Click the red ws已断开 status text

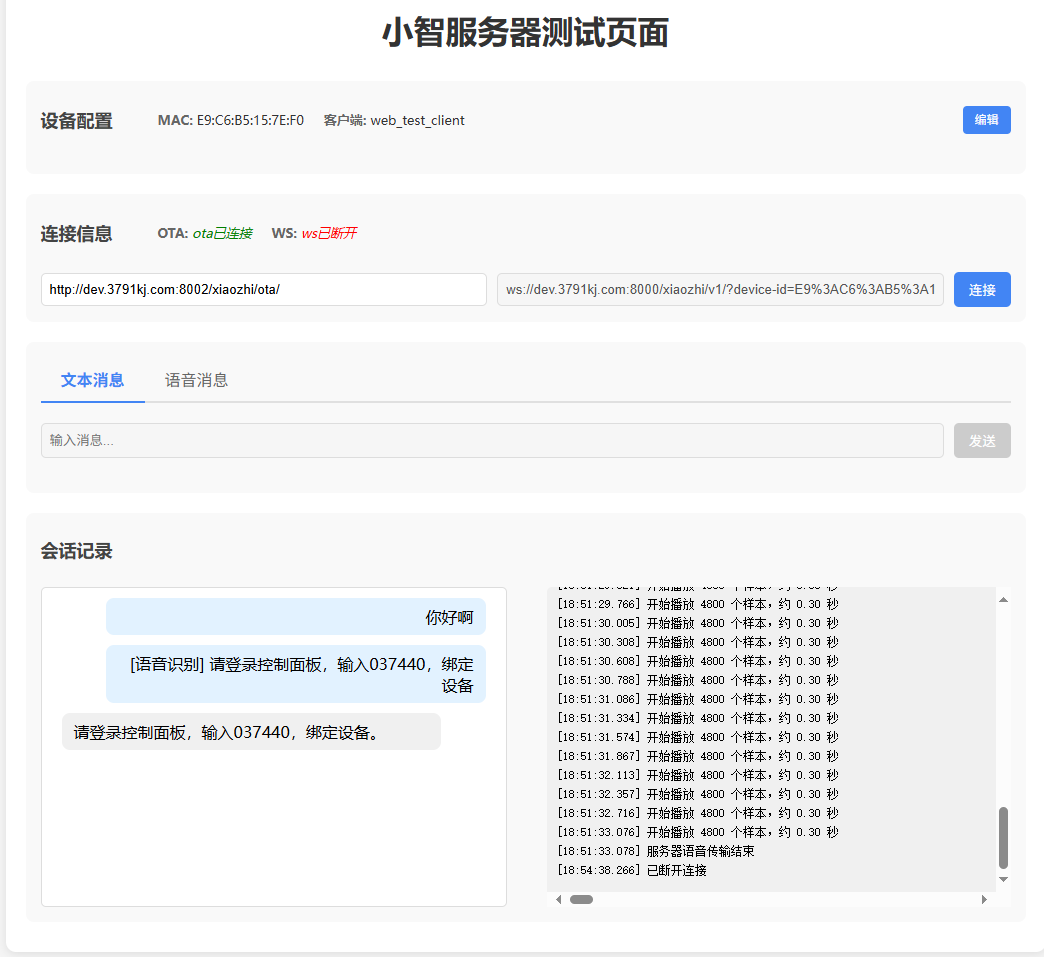329,234
